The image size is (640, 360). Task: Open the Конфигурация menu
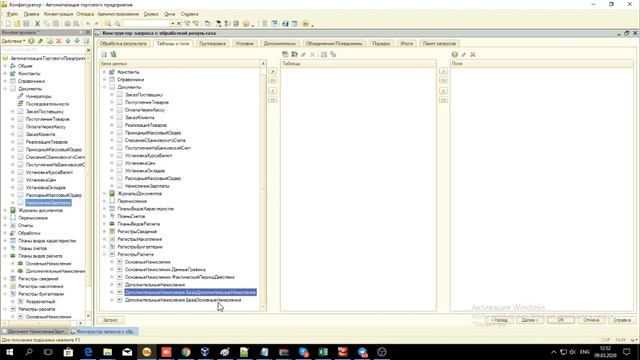tap(58, 14)
